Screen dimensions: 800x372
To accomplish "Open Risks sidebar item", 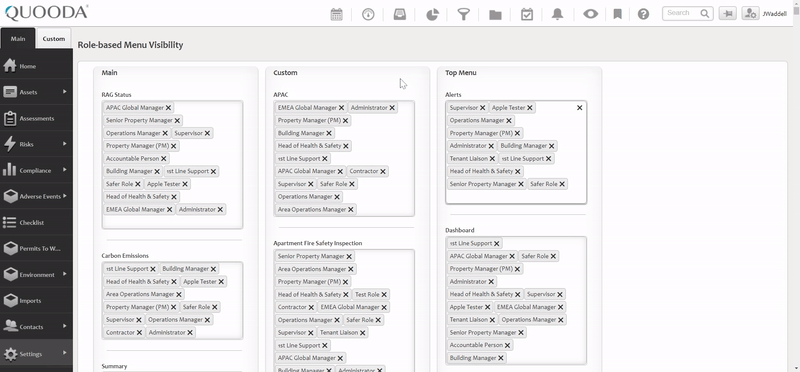I will pyautogui.click(x=36, y=144).
